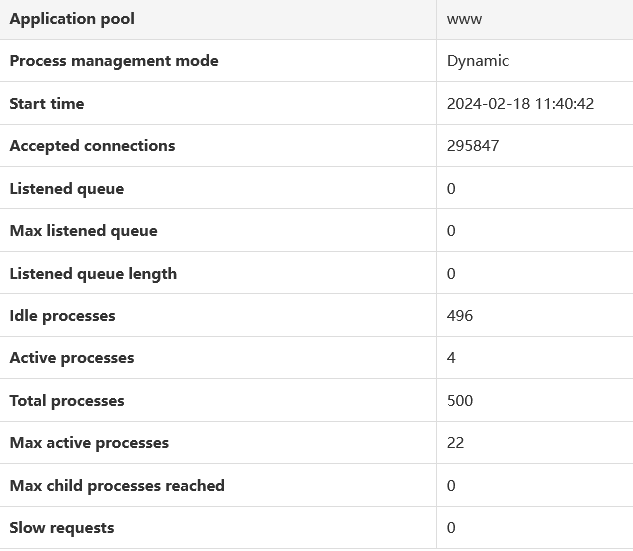Select the 295847 connections value
Viewport: 633px width, 551px height.
(473, 146)
